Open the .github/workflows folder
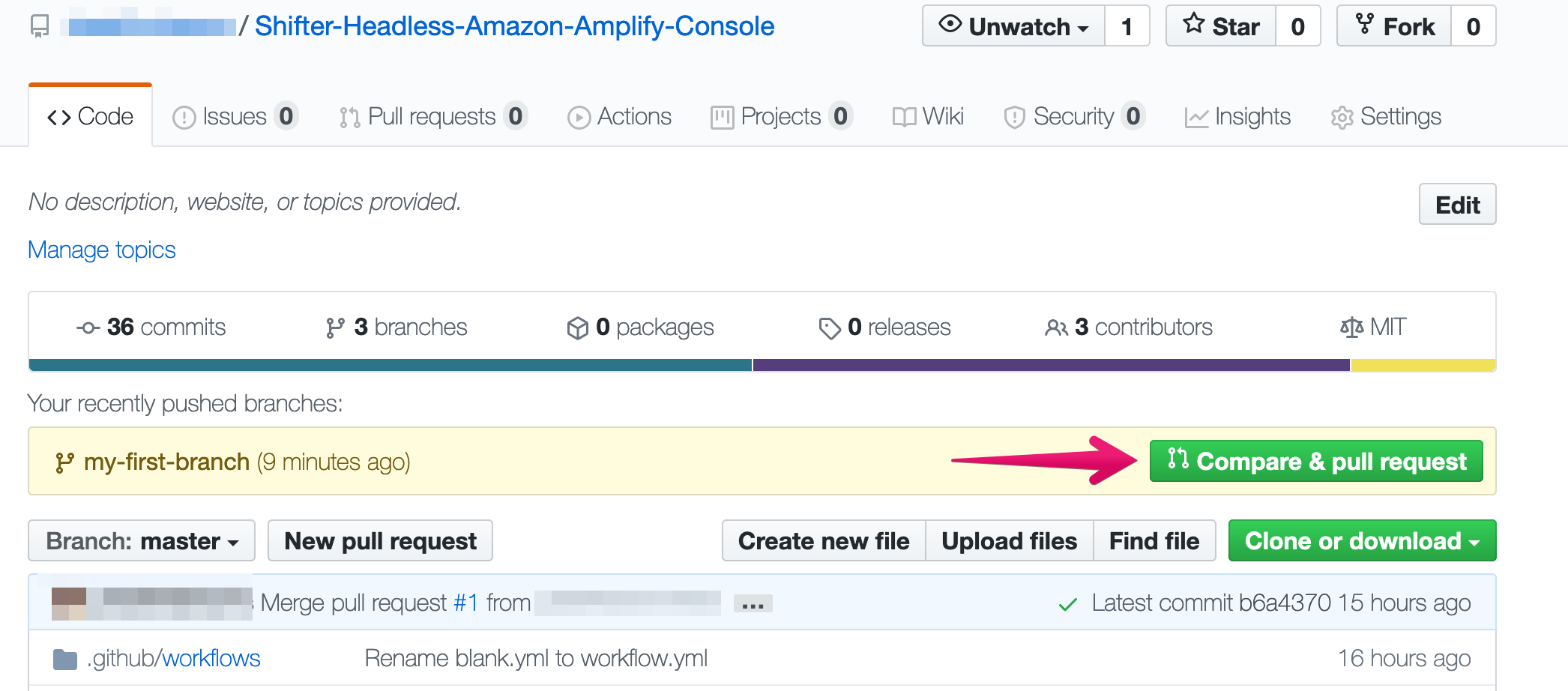Image resolution: width=1568 pixels, height=691 pixels. tap(174, 658)
